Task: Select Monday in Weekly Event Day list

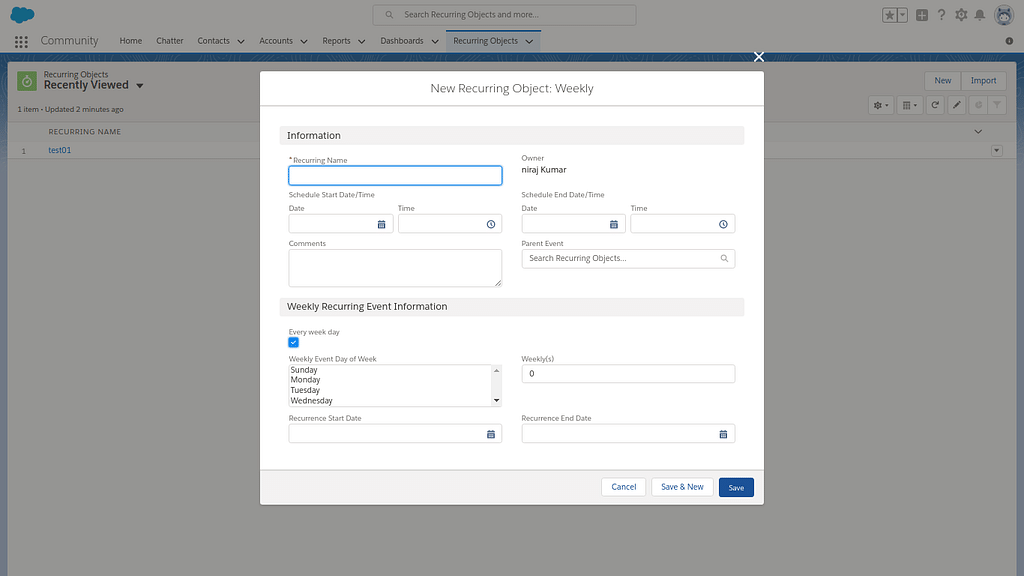Action: click(306, 380)
